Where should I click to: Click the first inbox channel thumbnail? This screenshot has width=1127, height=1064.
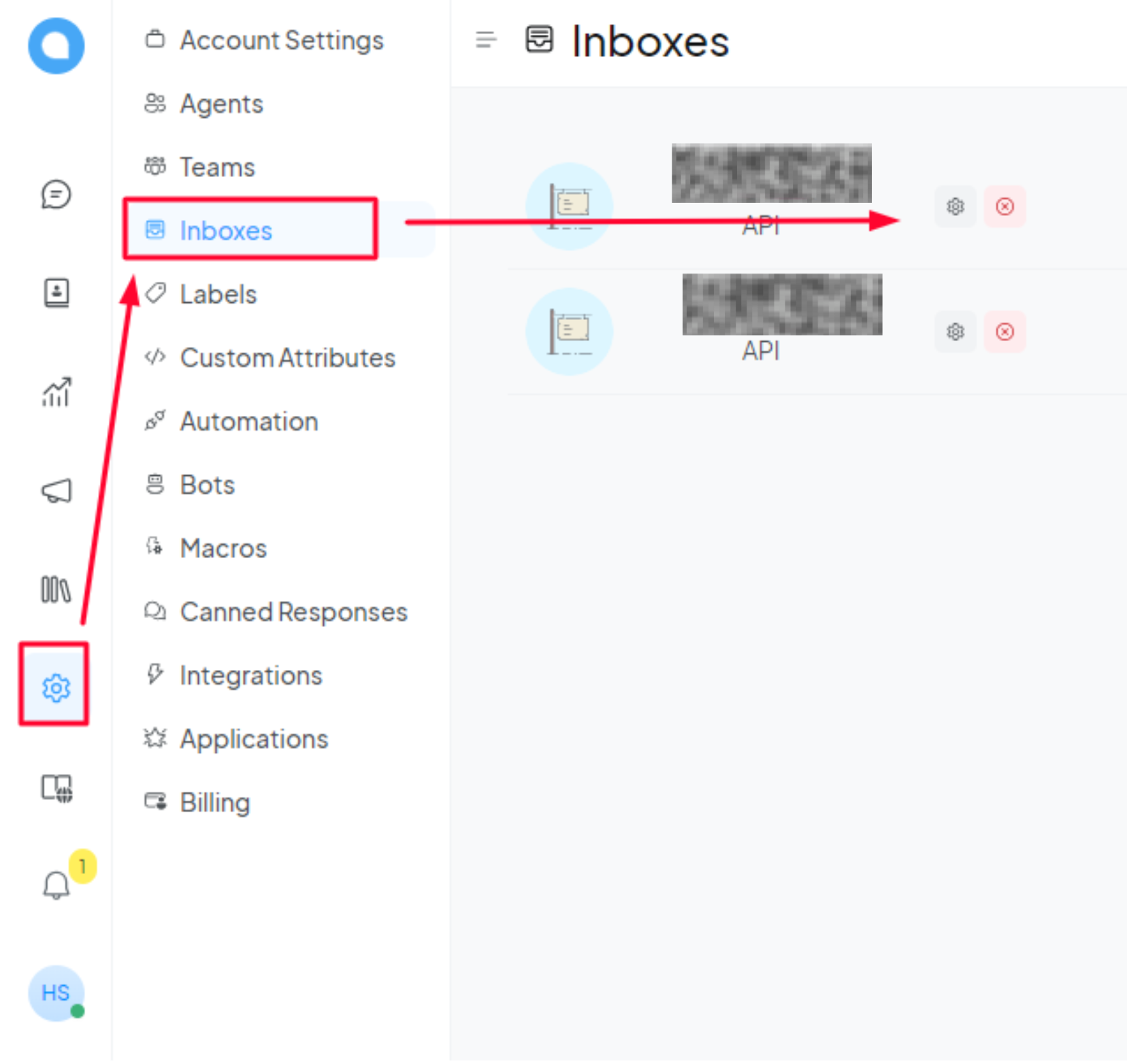(x=570, y=206)
